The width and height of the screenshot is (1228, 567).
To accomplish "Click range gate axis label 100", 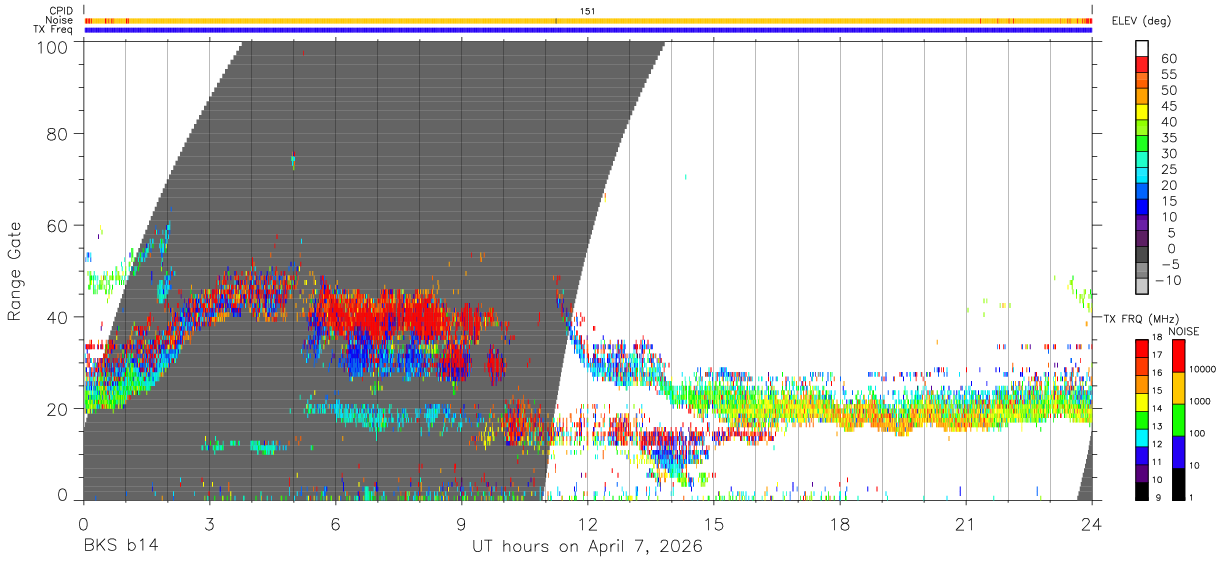I will (x=52, y=47).
